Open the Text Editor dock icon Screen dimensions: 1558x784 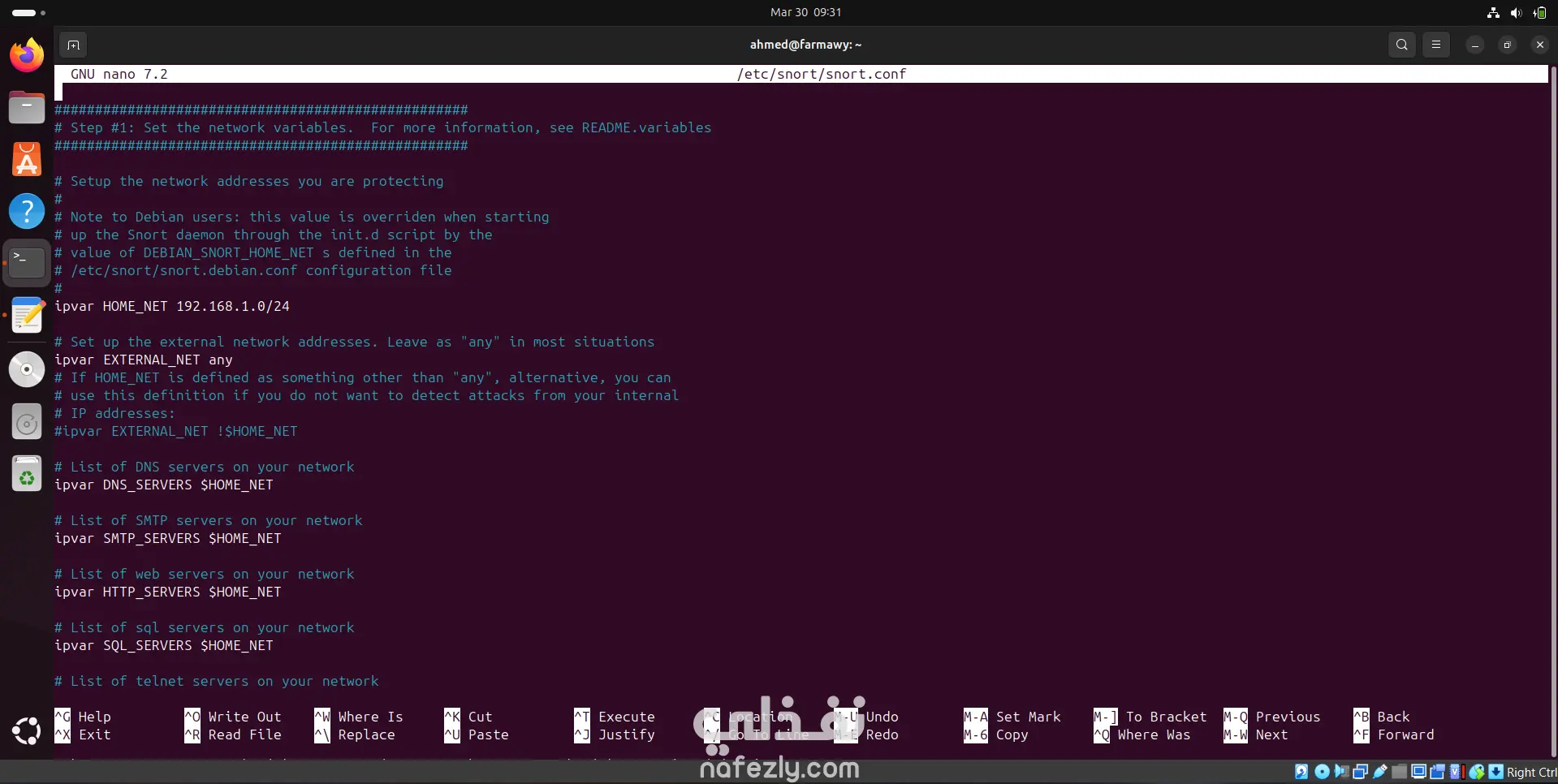point(27,315)
